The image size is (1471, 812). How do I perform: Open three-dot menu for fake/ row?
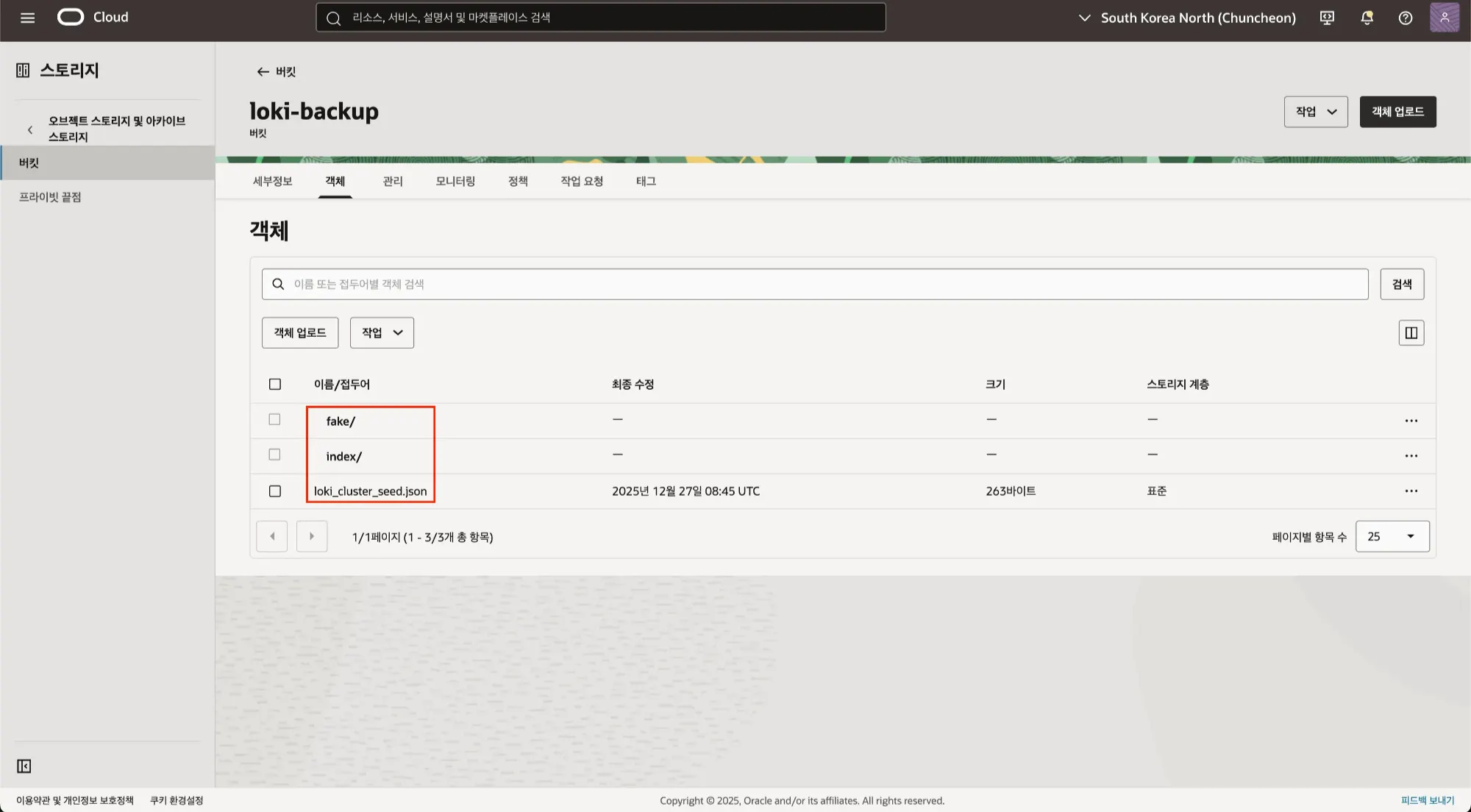coord(1411,421)
